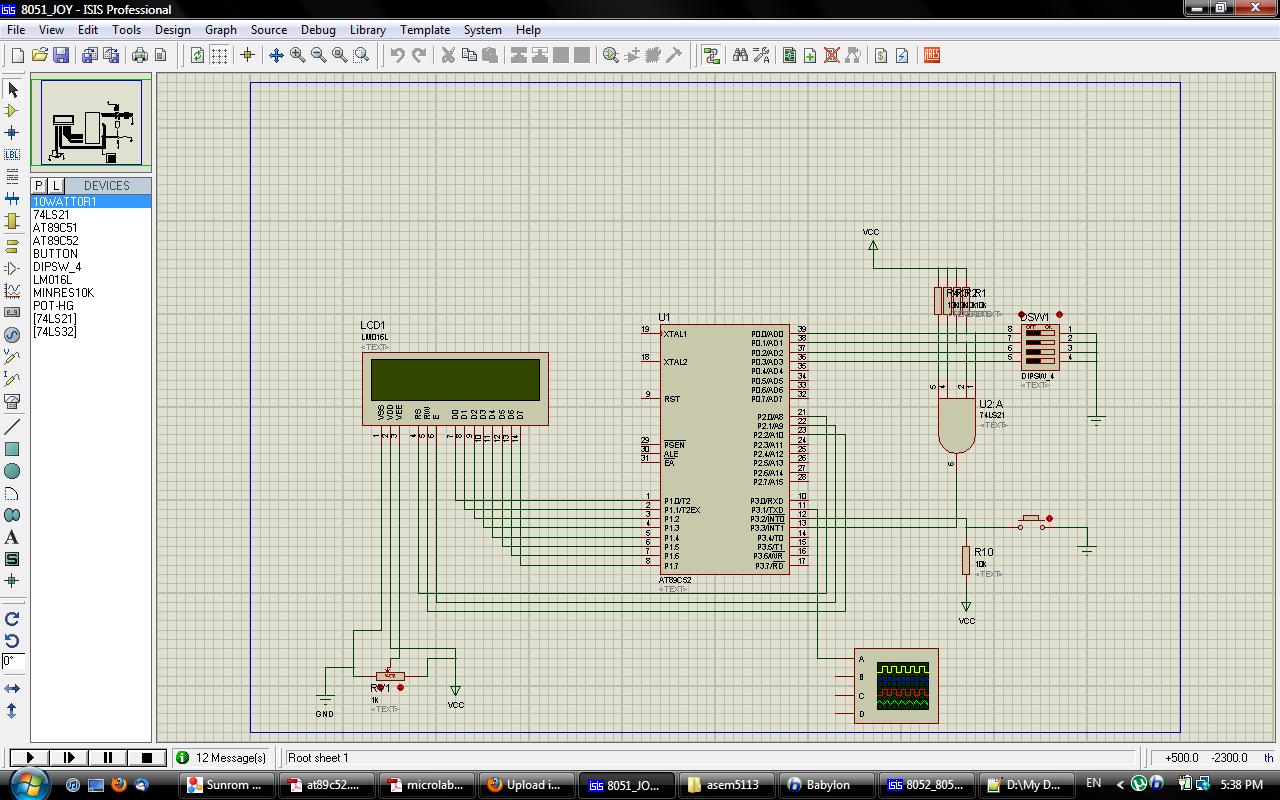Open the Debug menu
The image size is (1280, 800).
tap(318, 30)
